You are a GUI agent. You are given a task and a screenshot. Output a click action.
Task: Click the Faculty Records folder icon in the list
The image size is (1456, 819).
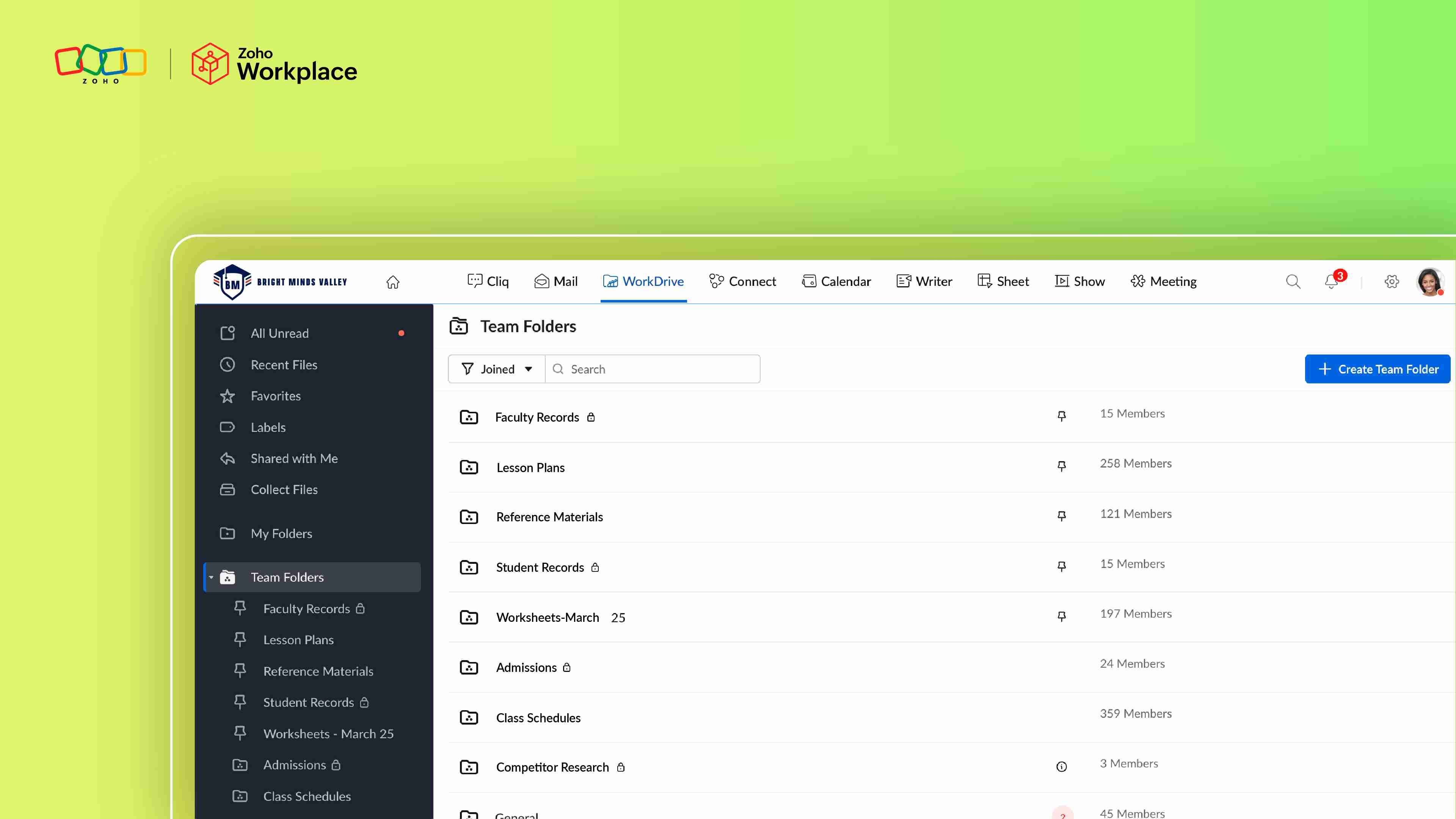tap(469, 417)
